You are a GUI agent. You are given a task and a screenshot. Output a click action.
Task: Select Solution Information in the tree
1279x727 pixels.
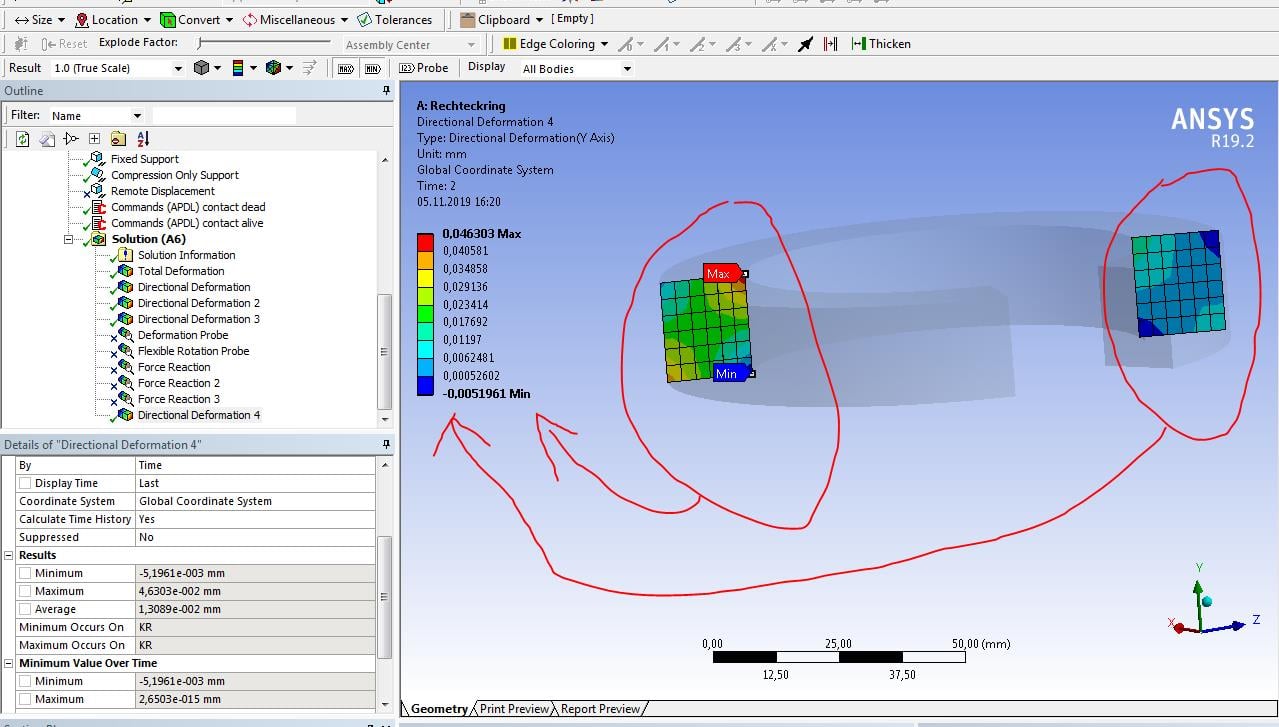click(x=187, y=255)
